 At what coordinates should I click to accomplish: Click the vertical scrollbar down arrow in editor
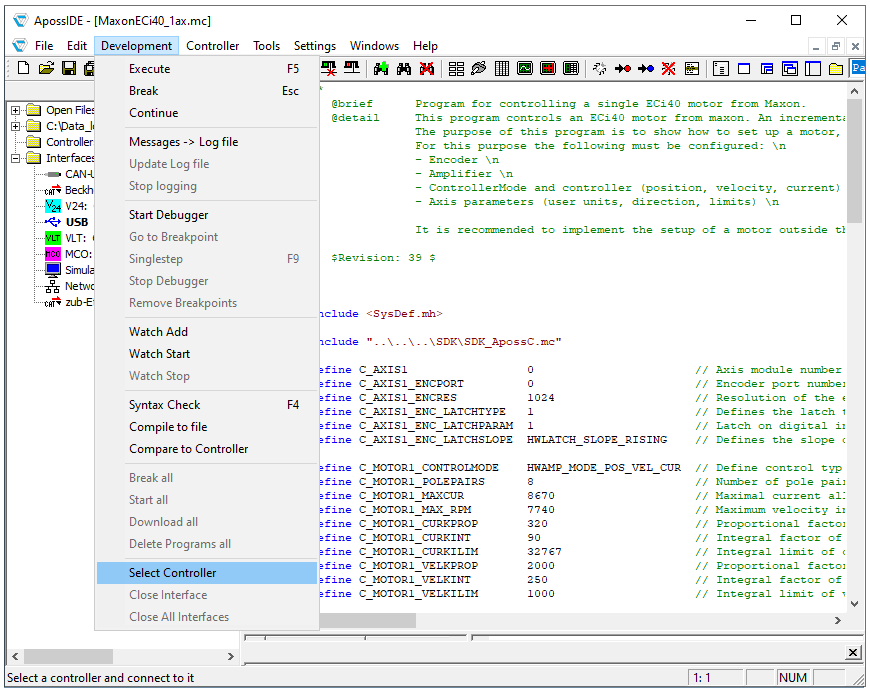(854, 604)
